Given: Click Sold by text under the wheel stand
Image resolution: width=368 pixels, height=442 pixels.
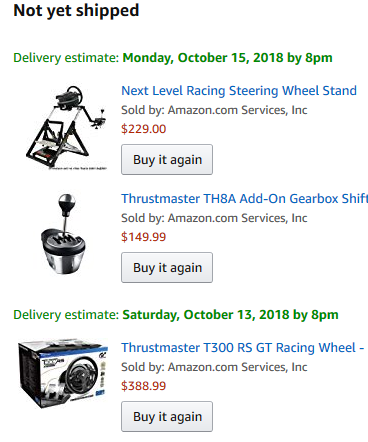Looking at the screenshot, I should coord(214,110).
